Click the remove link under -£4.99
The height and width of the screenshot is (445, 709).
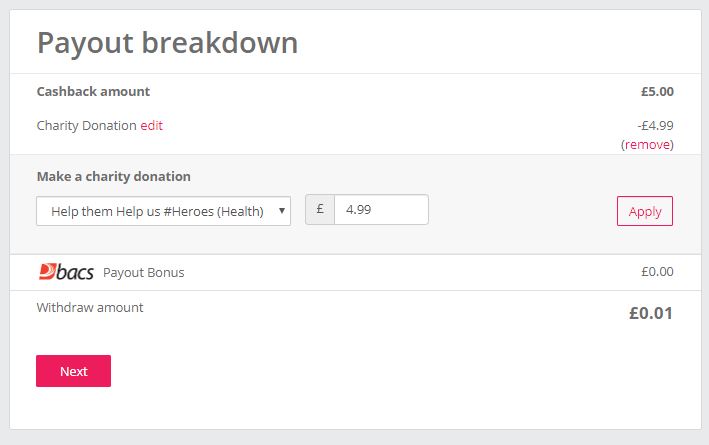click(x=647, y=145)
